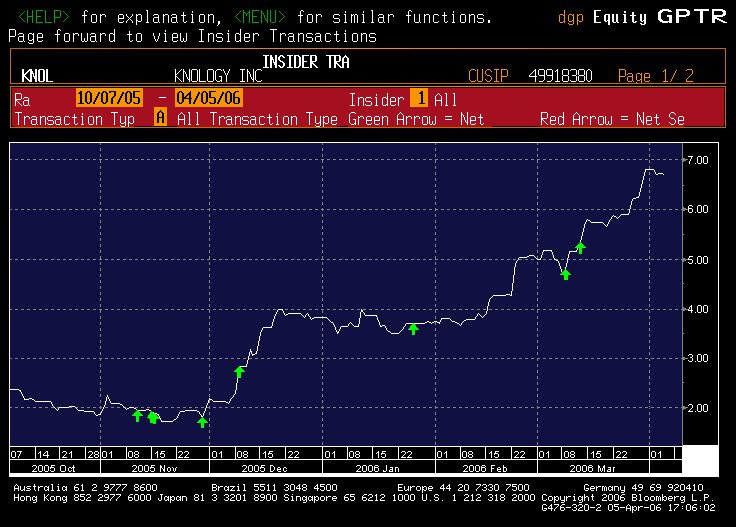Viewport: 736px width, 527px height.
Task: Click the green arrow before 01 Dec 2005
Action: [202, 422]
